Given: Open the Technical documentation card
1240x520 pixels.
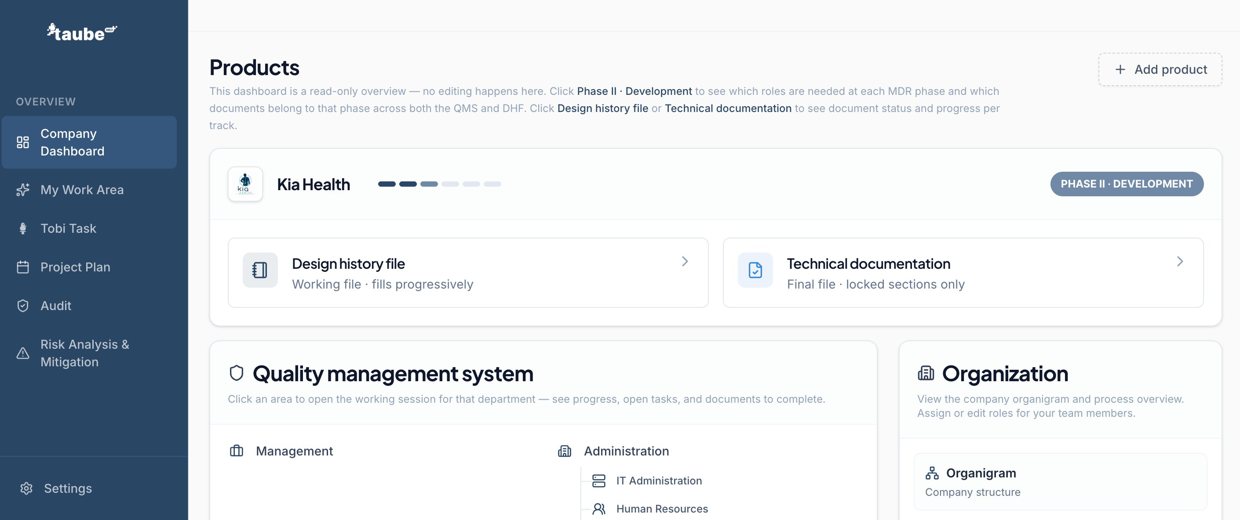Looking at the screenshot, I should point(963,272).
